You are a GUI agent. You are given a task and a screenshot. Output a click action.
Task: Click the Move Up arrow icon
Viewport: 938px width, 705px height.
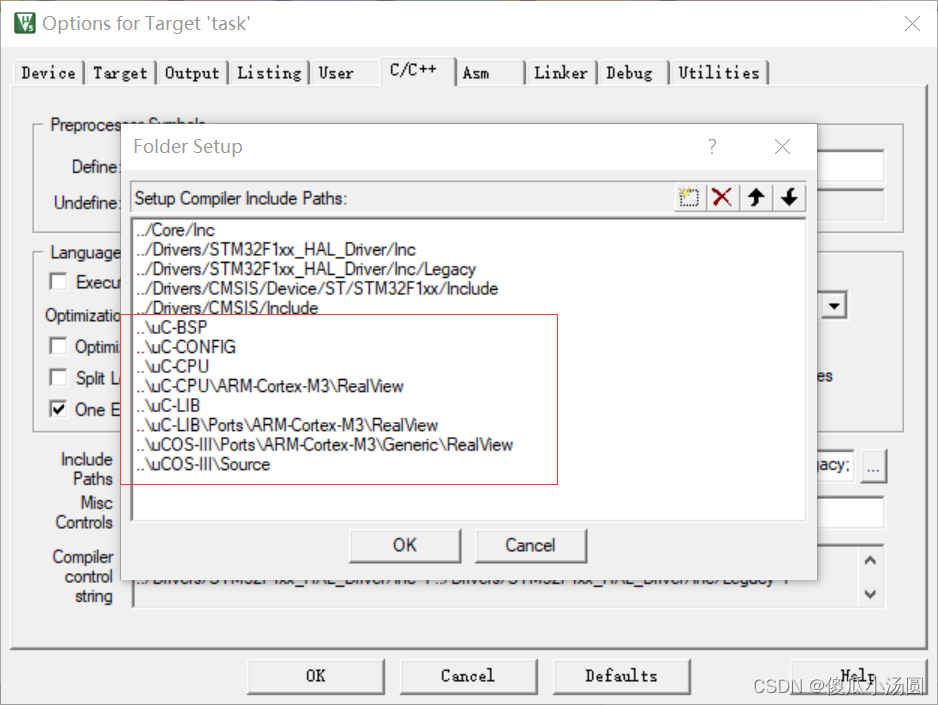click(x=756, y=197)
